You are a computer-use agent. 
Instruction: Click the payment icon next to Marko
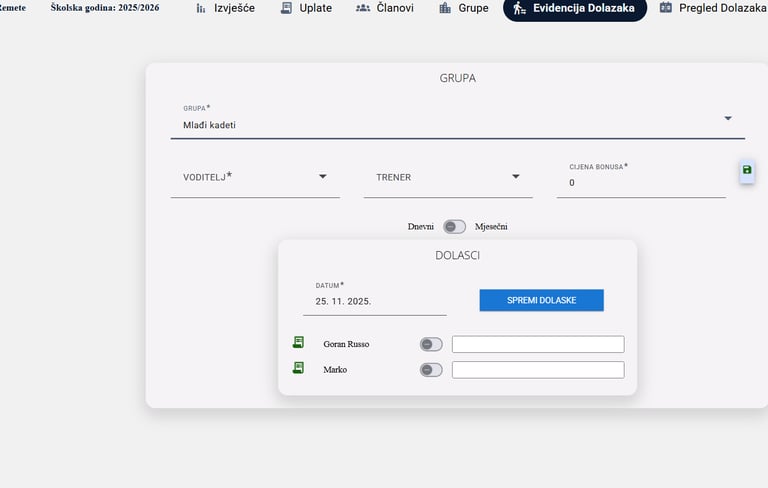[298, 368]
